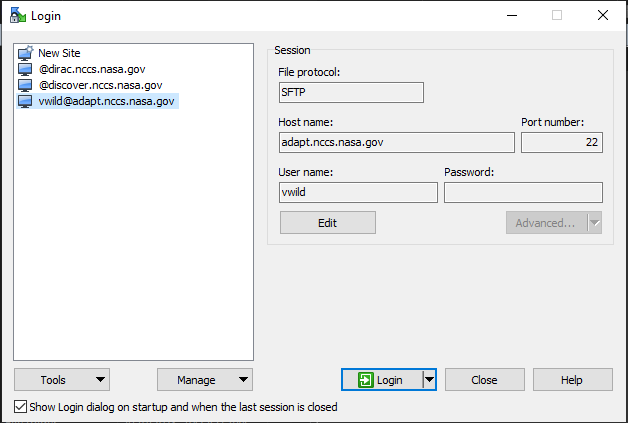Click the vwild@adapt.nccs.nasa.gov monitor icon

coord(25,101)
